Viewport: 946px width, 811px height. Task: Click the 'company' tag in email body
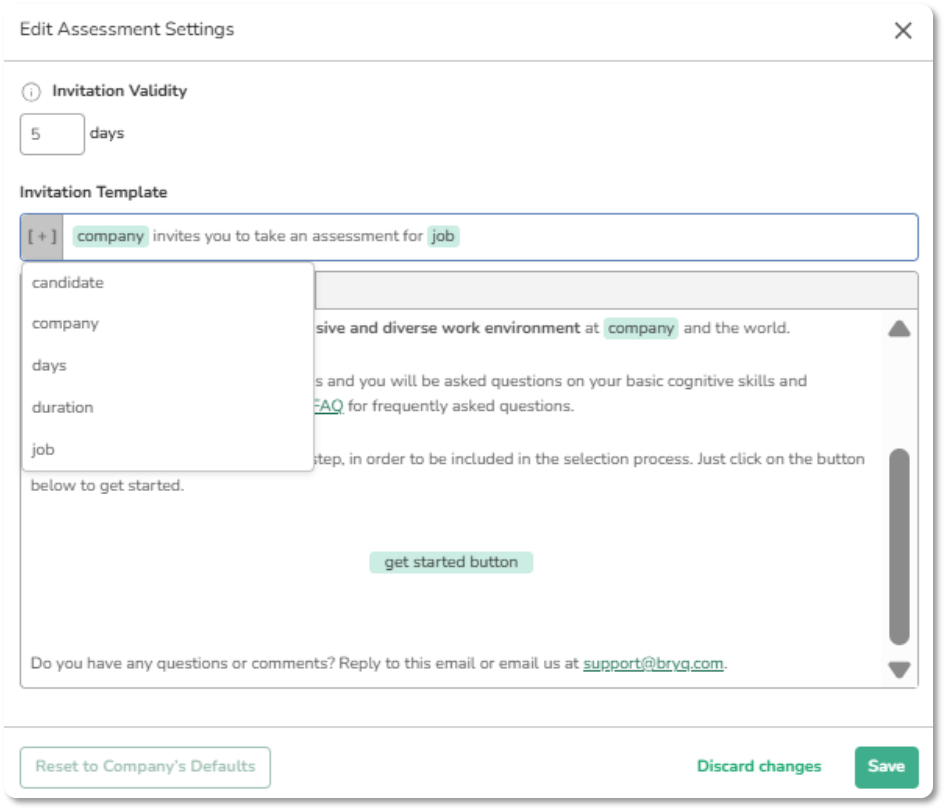coord(640,328)
